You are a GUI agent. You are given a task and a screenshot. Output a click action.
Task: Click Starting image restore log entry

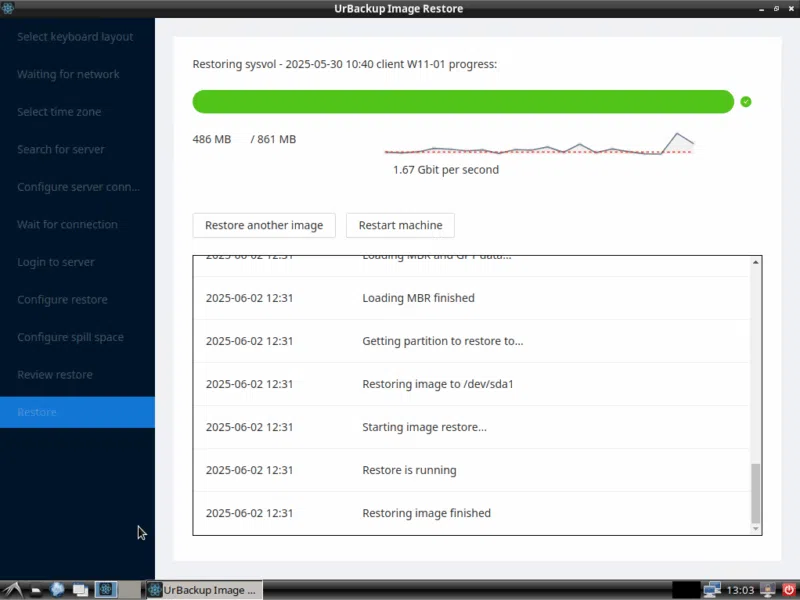471,427
